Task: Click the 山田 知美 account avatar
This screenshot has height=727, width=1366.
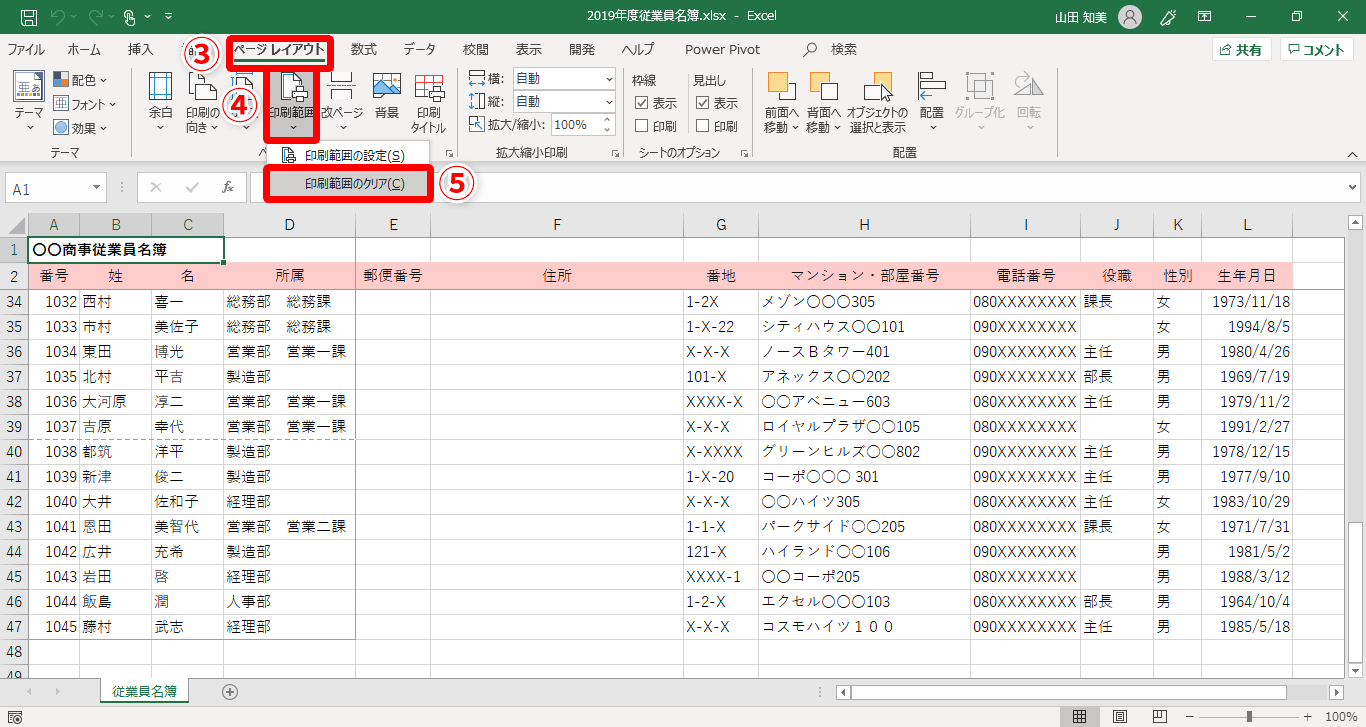Action: pyautogui.click(x=1130, y=17)
